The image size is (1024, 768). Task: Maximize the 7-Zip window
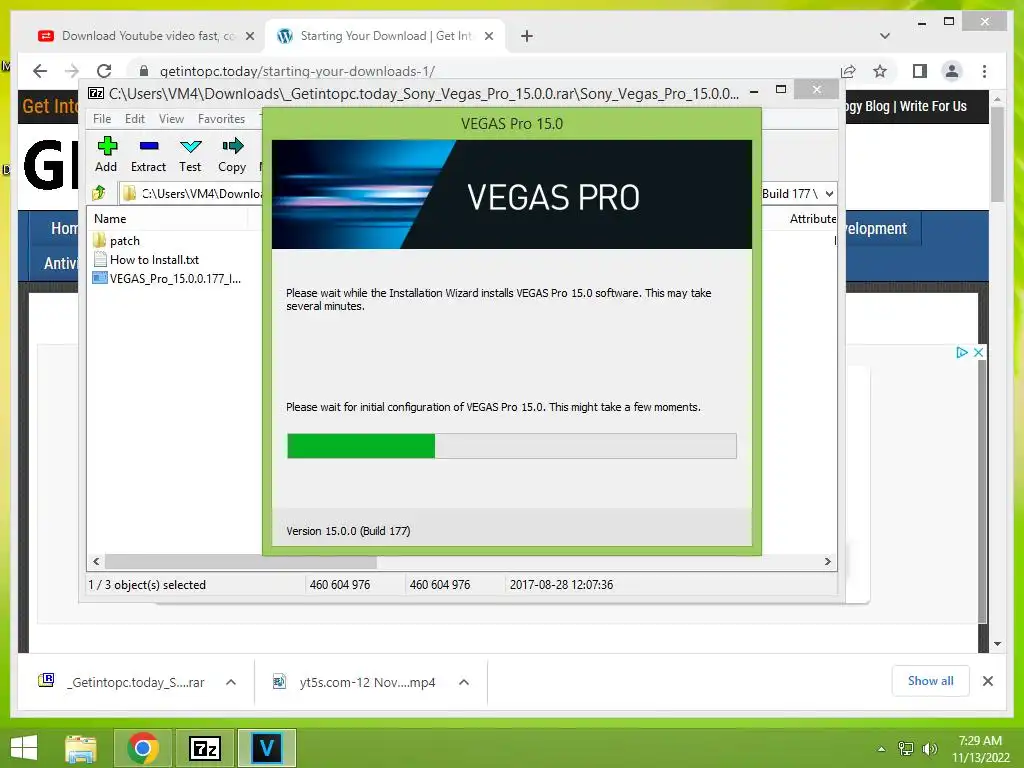(781, 89)
